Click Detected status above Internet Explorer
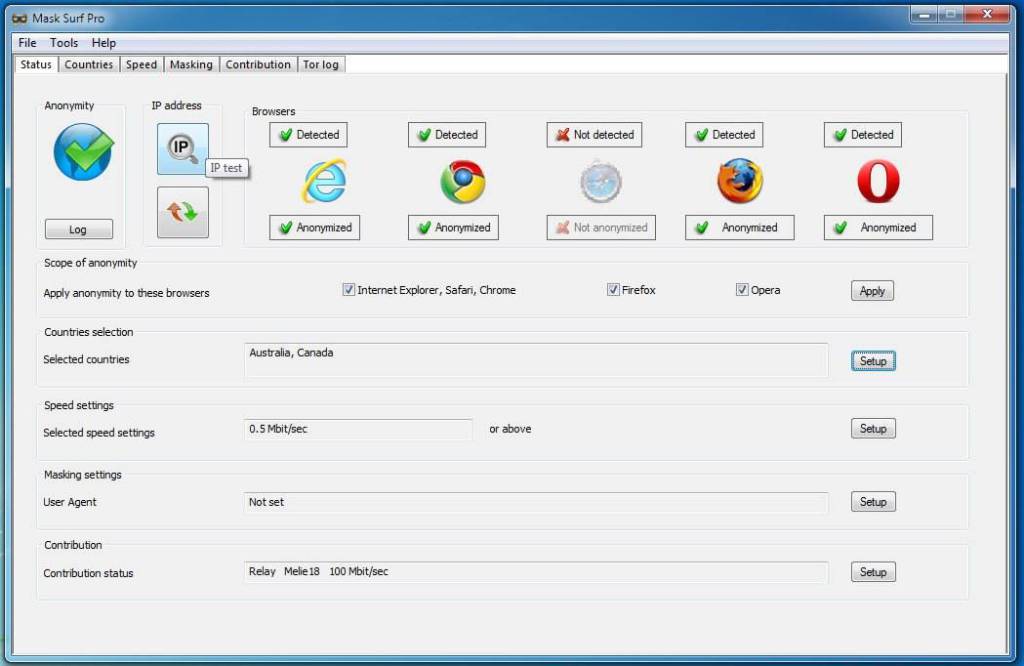This screenshot has width=1024, height=666. [x=308, y=135]
